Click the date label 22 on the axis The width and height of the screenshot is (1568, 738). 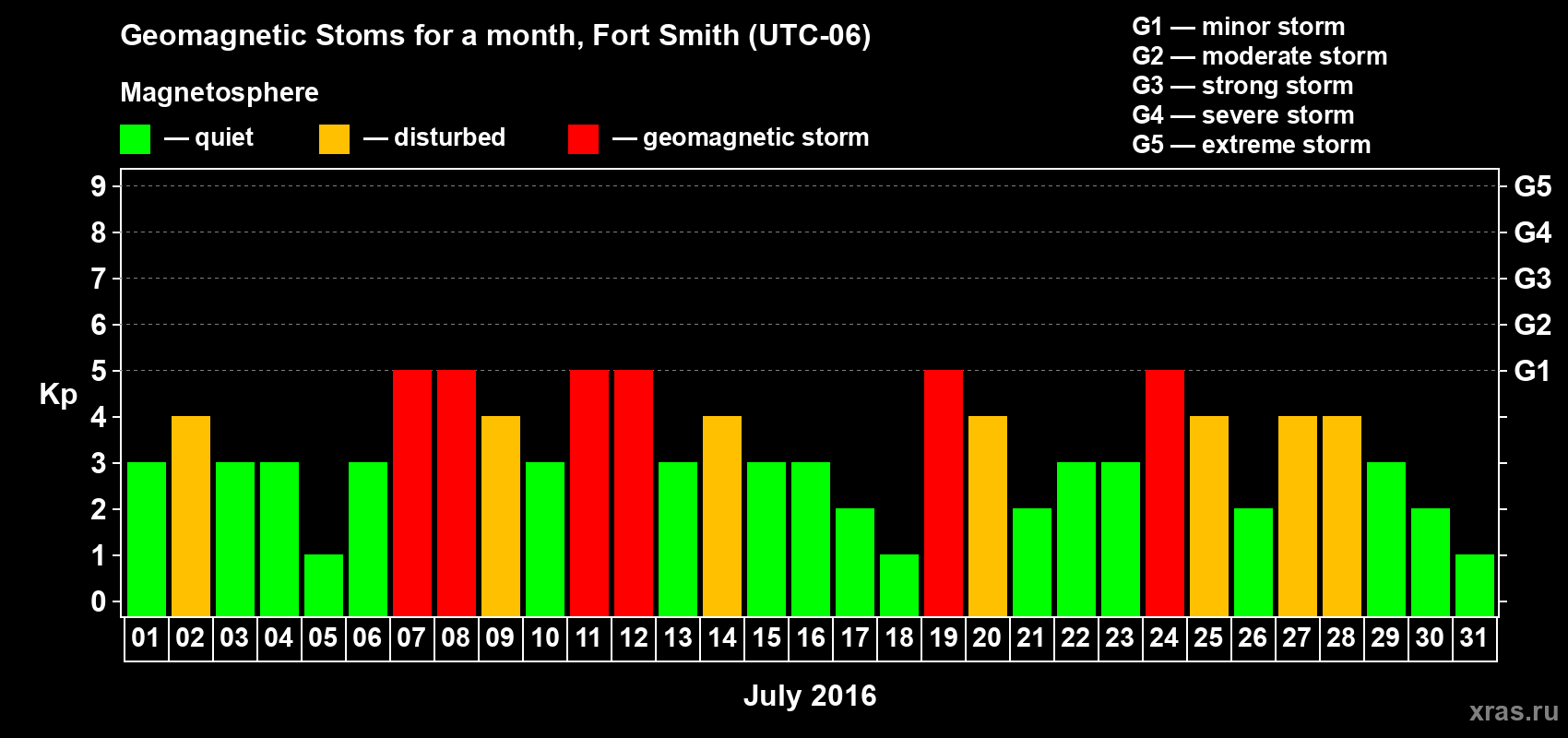pyautogui.click(x=1075, y=638)
